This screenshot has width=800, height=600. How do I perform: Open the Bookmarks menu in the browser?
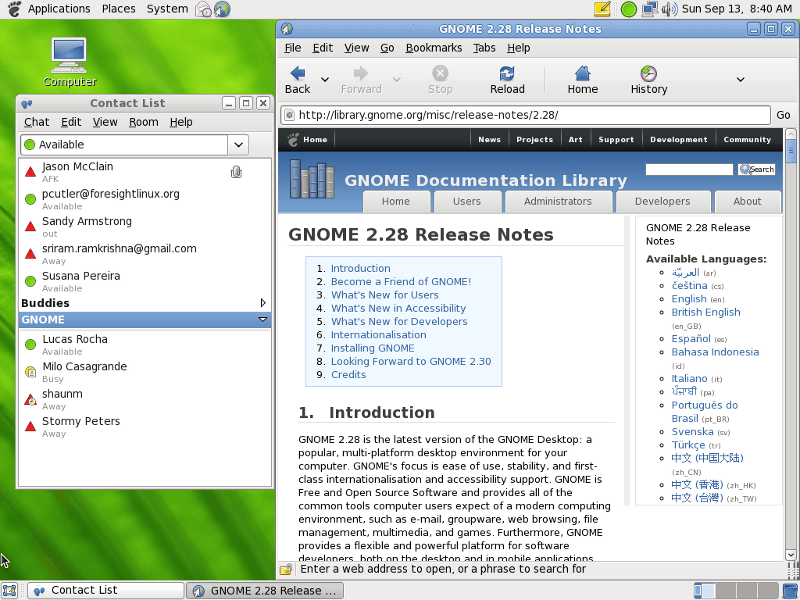[433, 47]
